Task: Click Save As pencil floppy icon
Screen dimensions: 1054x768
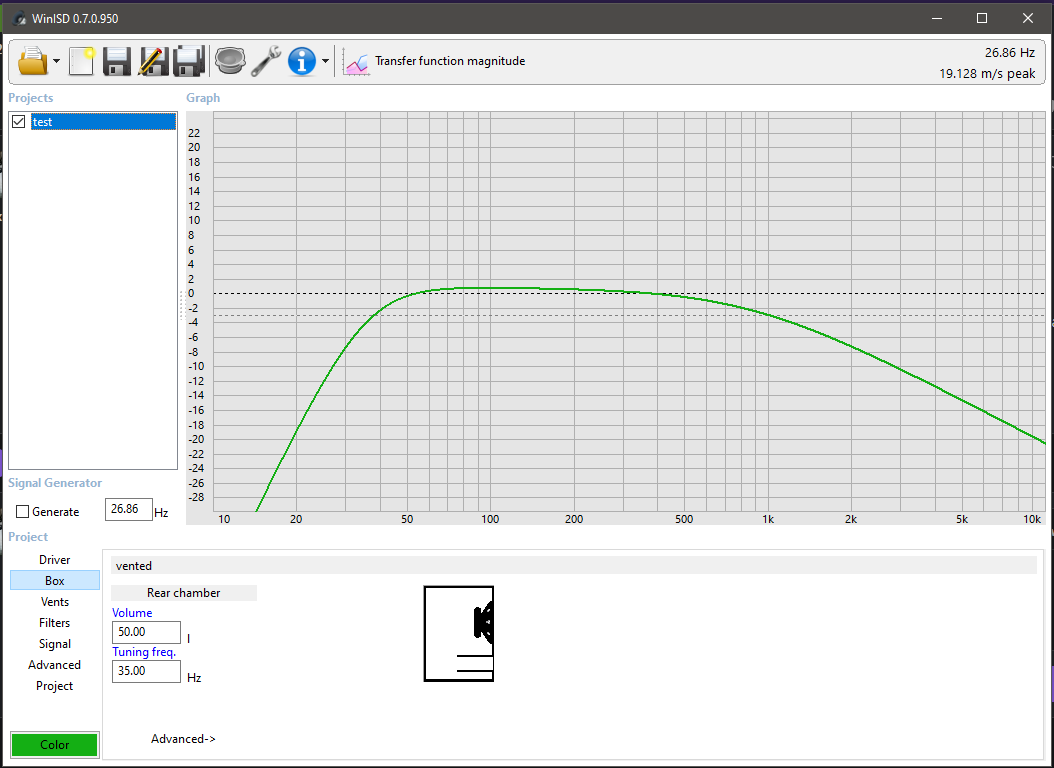Action: coord(153,61)
